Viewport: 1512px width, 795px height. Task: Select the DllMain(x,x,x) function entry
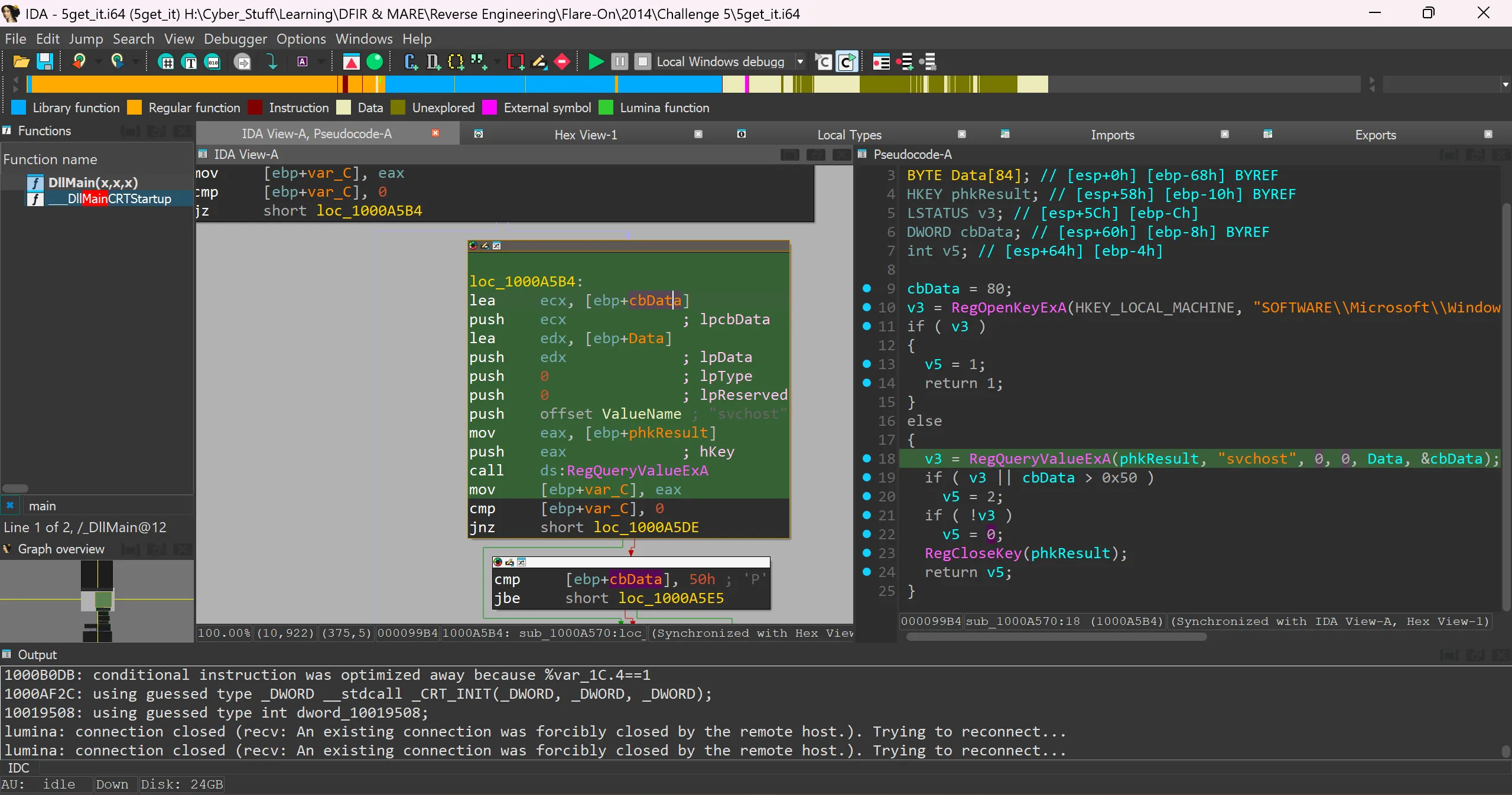point(93,183)
